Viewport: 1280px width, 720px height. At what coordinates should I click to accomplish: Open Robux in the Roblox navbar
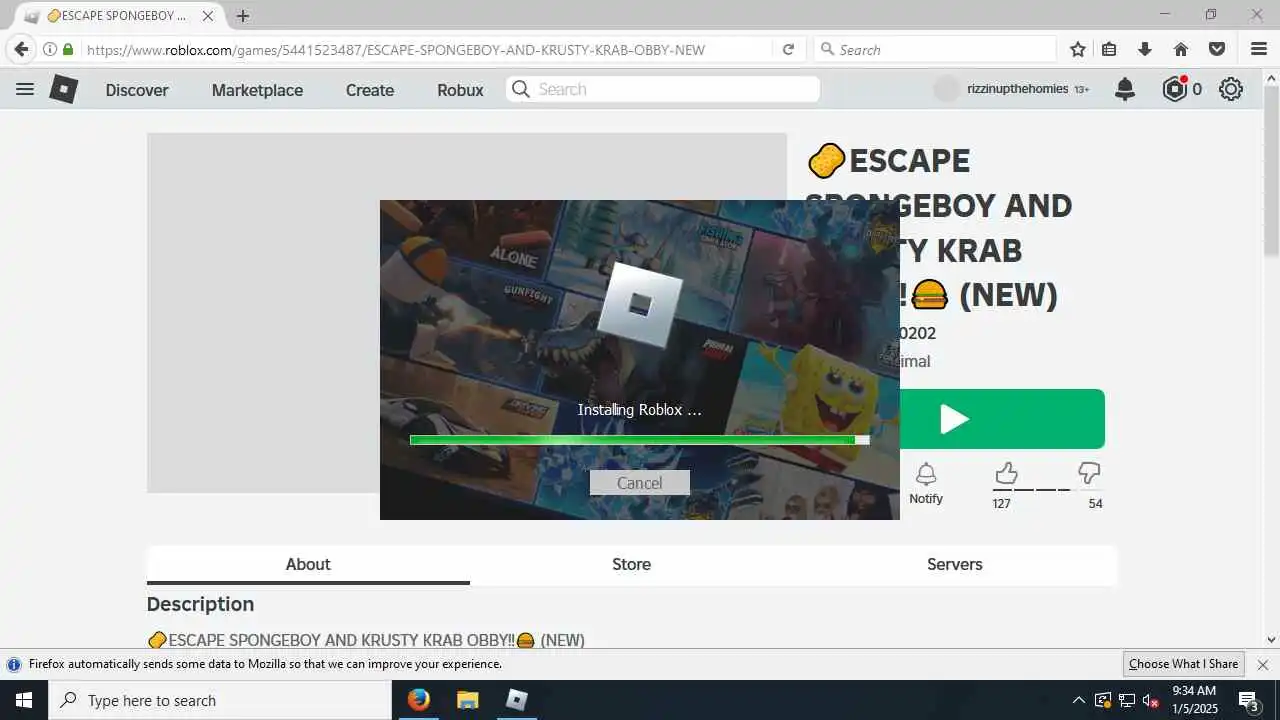click(460, 90)
